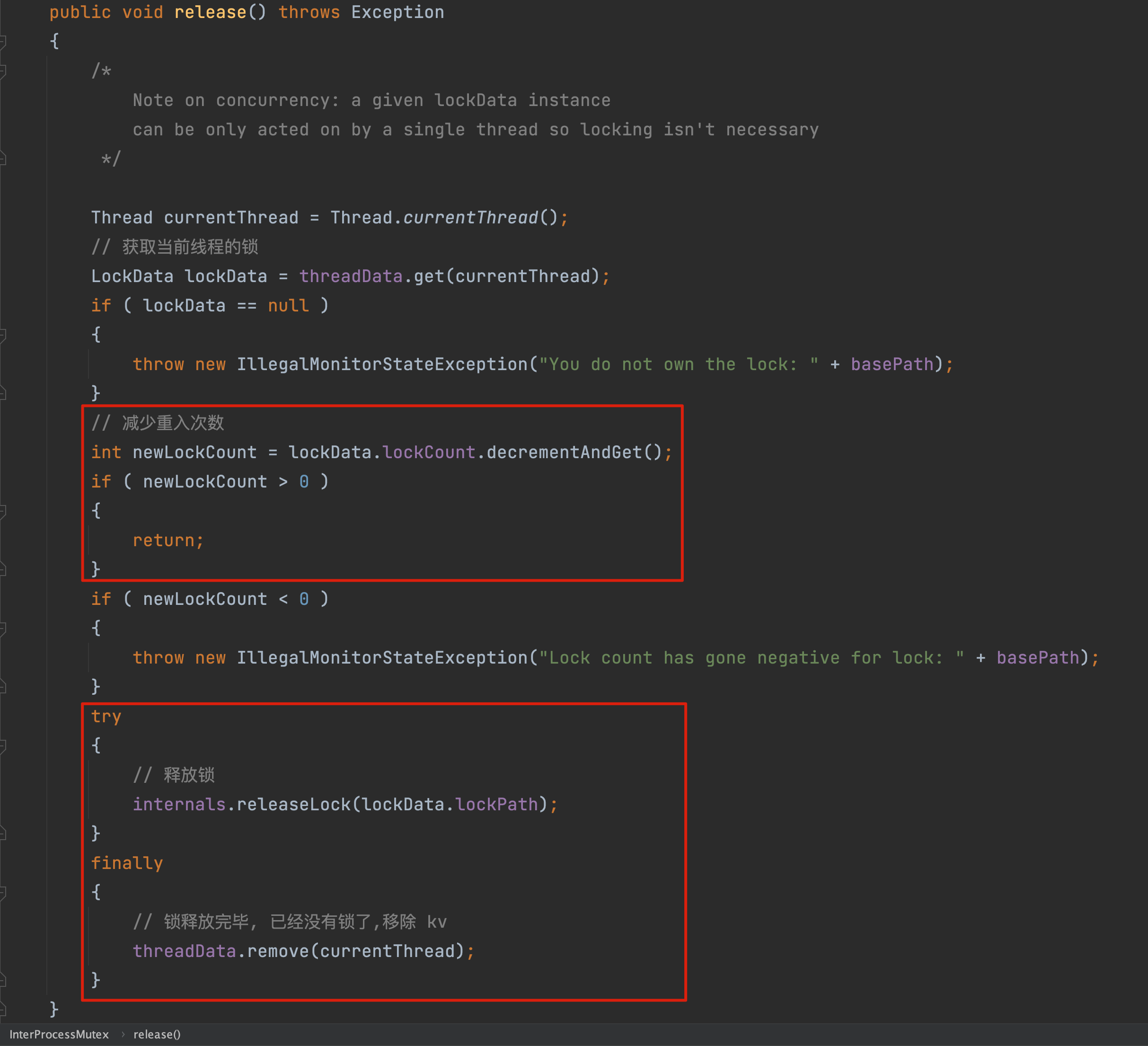This screenshot has height=1046, width=1148.
Task: Collapse the try block fold marker
Action: (x=3, y=746)
